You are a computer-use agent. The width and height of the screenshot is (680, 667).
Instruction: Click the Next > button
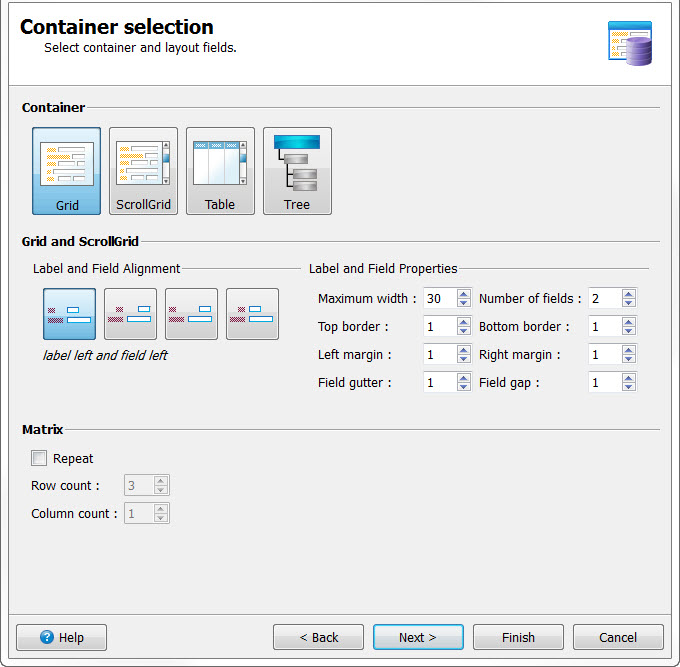click(x=418, y=637)
